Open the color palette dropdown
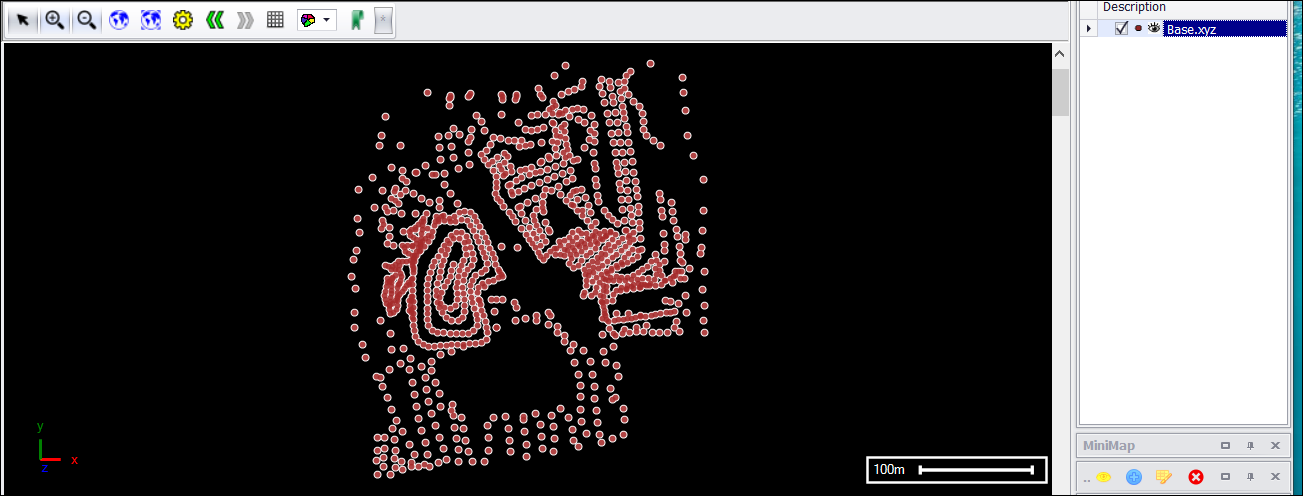Image resolution: width=1303 pixels, height=496 pixels. 316,20
